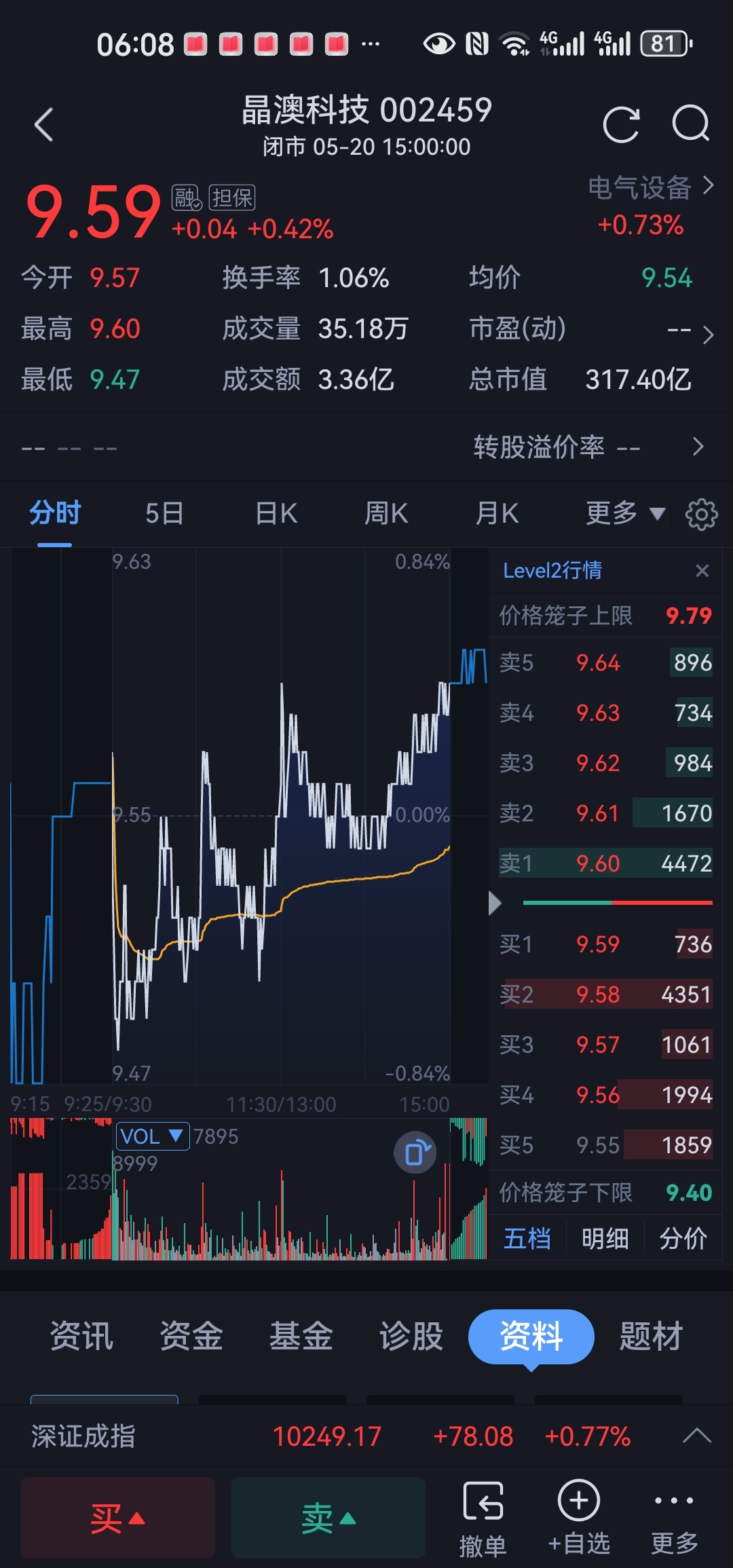
Task: Select 卖5 ask row at 9.64
Action: [x=605, y=662]
